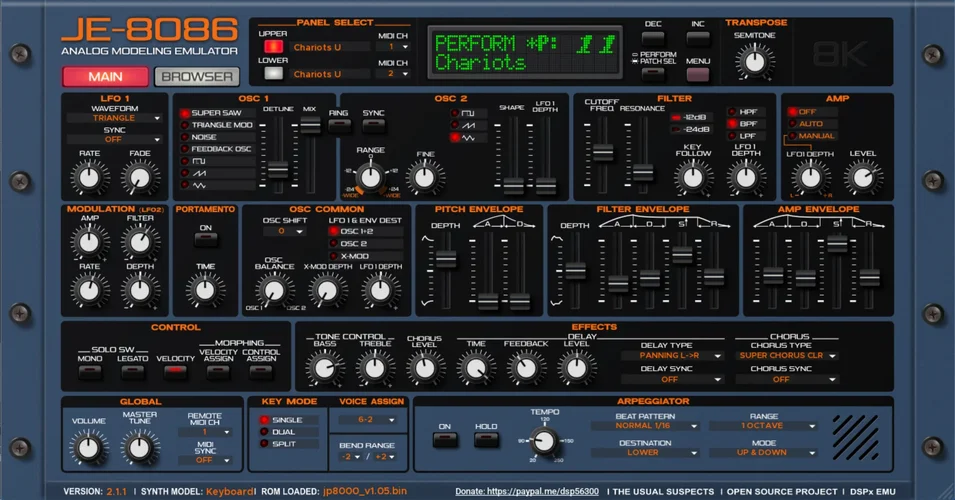Open the Upper MIDI CH dropdown
The height and width of the screenshot is (500, 955).
[x=393, y=47]
